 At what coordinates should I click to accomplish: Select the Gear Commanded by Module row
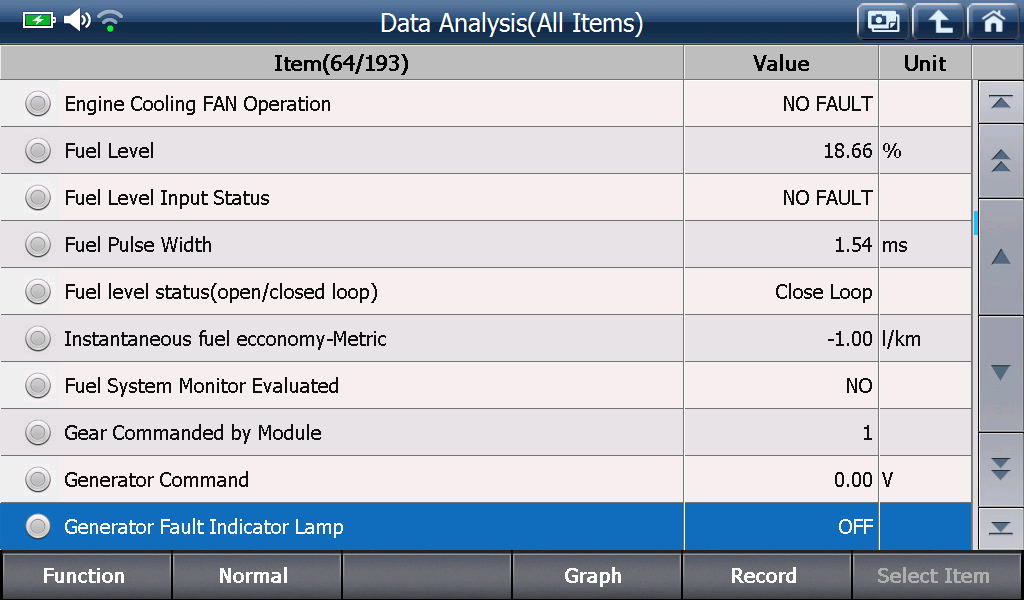486,433
